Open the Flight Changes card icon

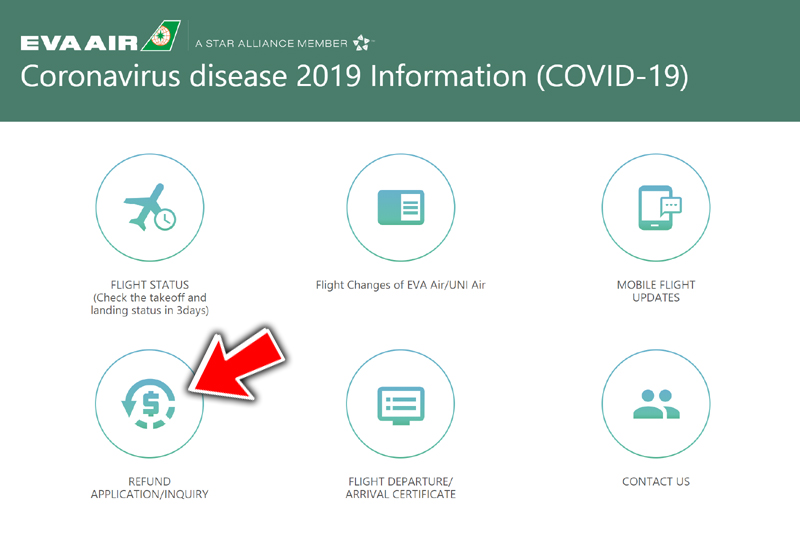(401, 208)
